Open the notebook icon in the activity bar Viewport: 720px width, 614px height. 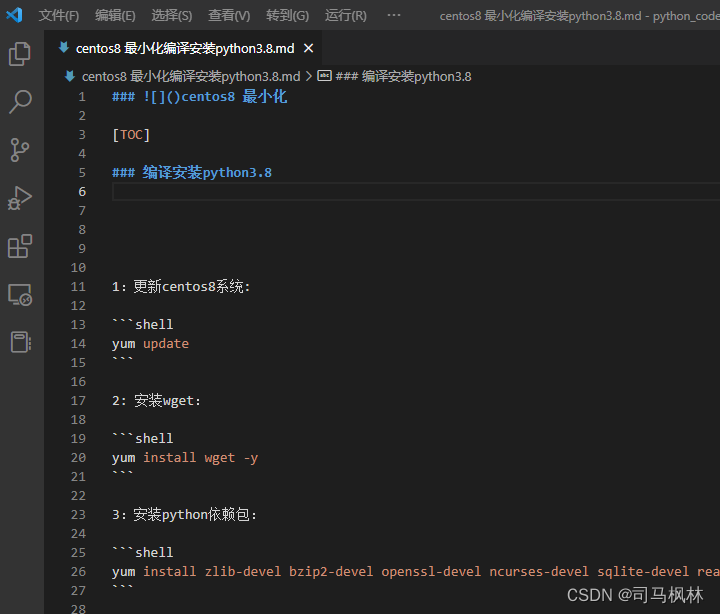click(x=21, y=342)
